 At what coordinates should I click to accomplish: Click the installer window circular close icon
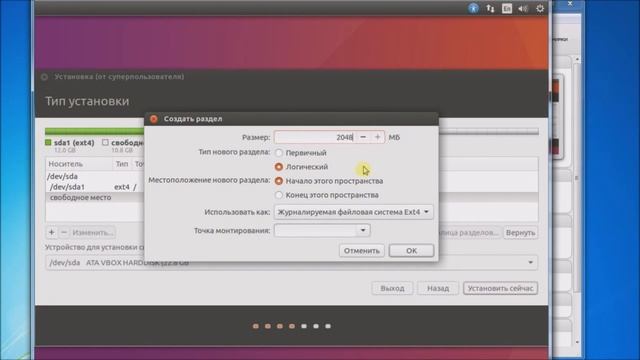(x=44, y=77)
